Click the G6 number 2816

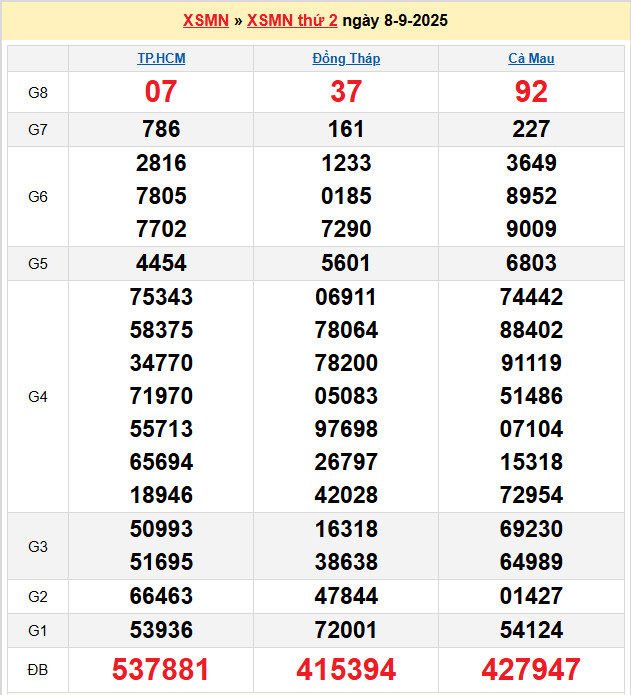[x=161, y=163]
